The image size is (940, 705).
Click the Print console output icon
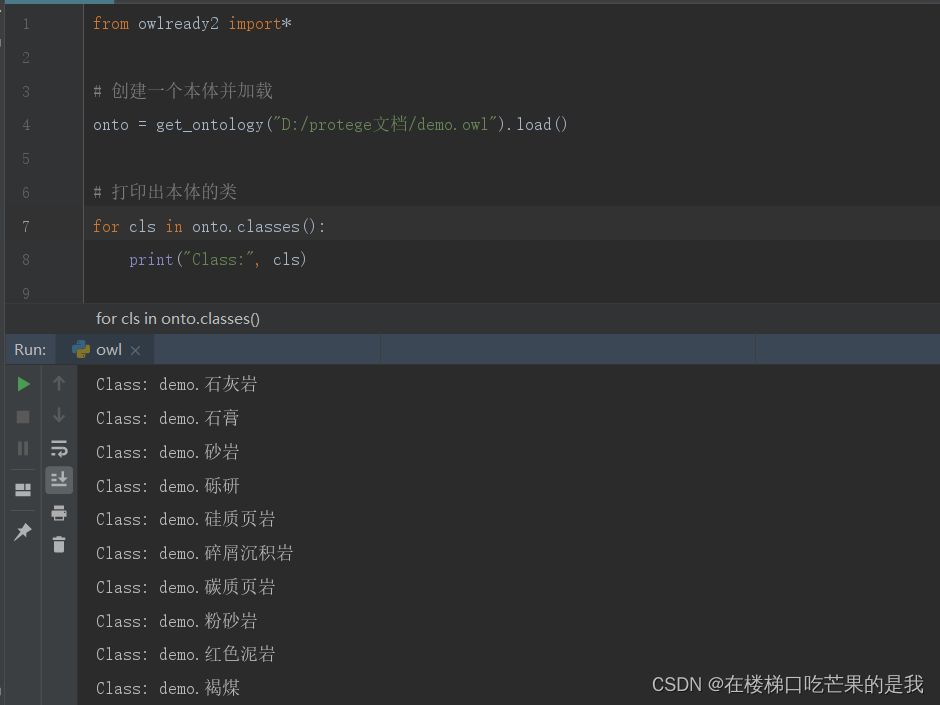59,513
